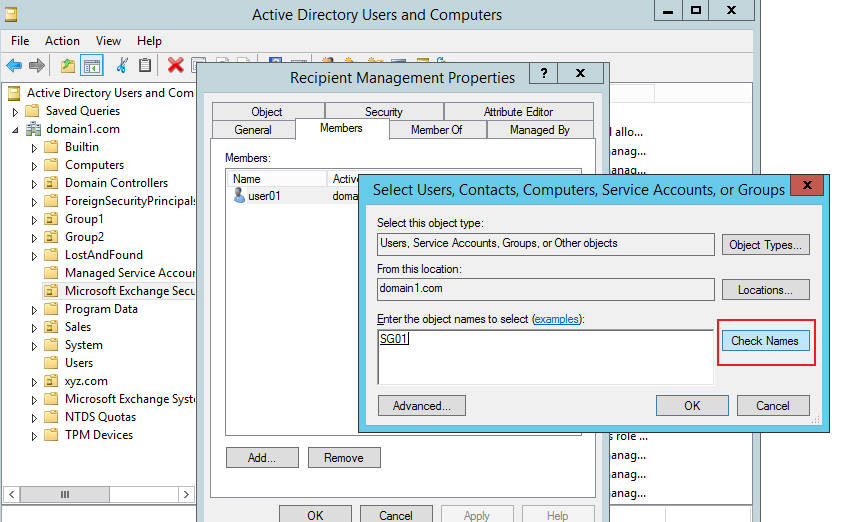
Task: Select the Members tab
Action: 341,128
